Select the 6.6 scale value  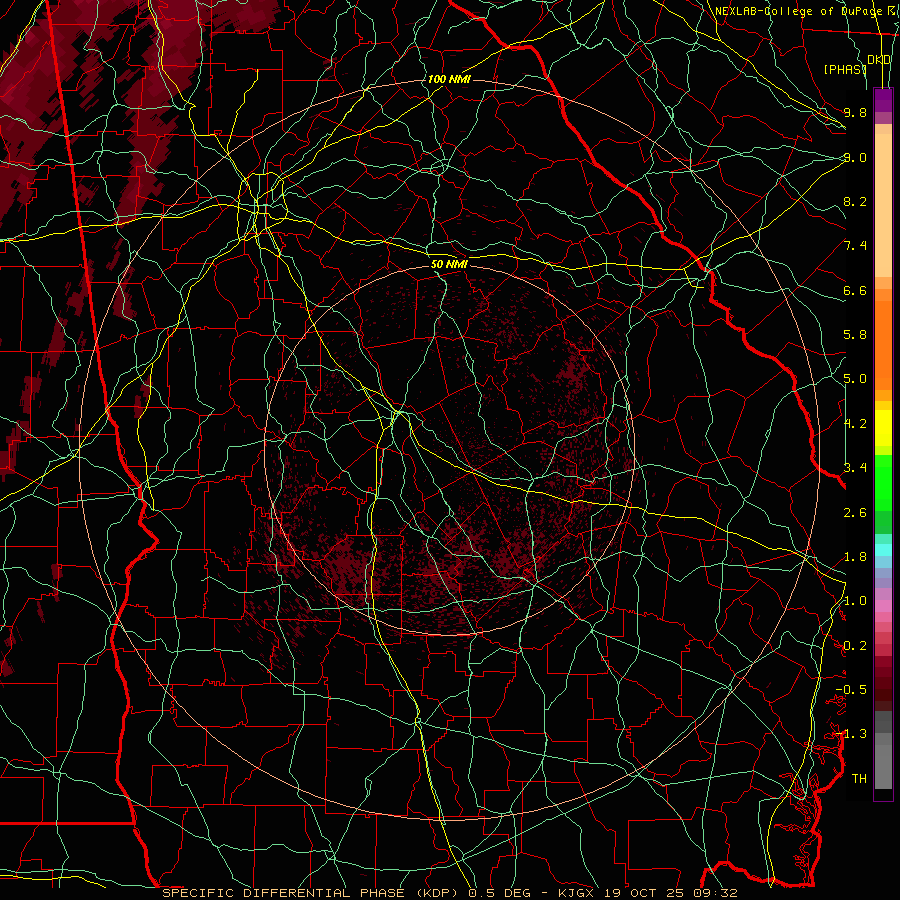[855, 290]
